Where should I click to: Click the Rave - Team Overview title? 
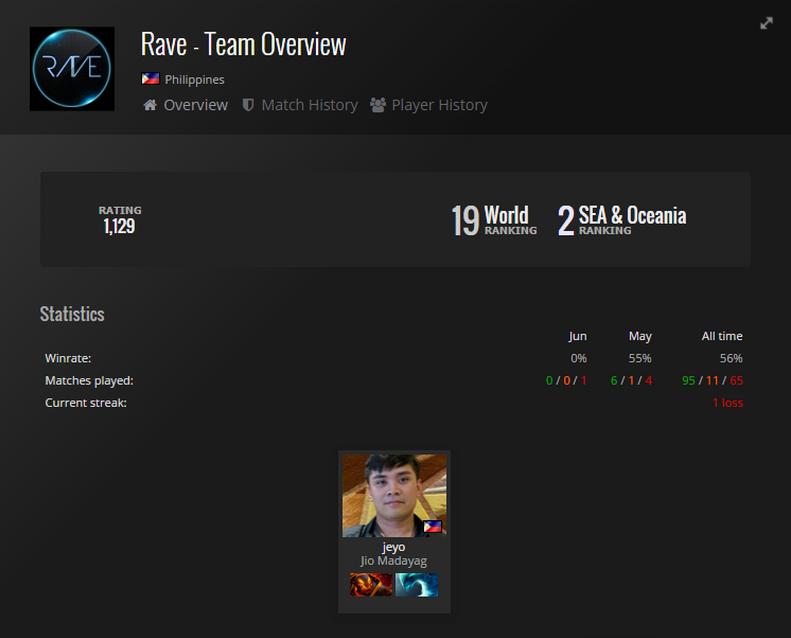(x=244, y=44)
